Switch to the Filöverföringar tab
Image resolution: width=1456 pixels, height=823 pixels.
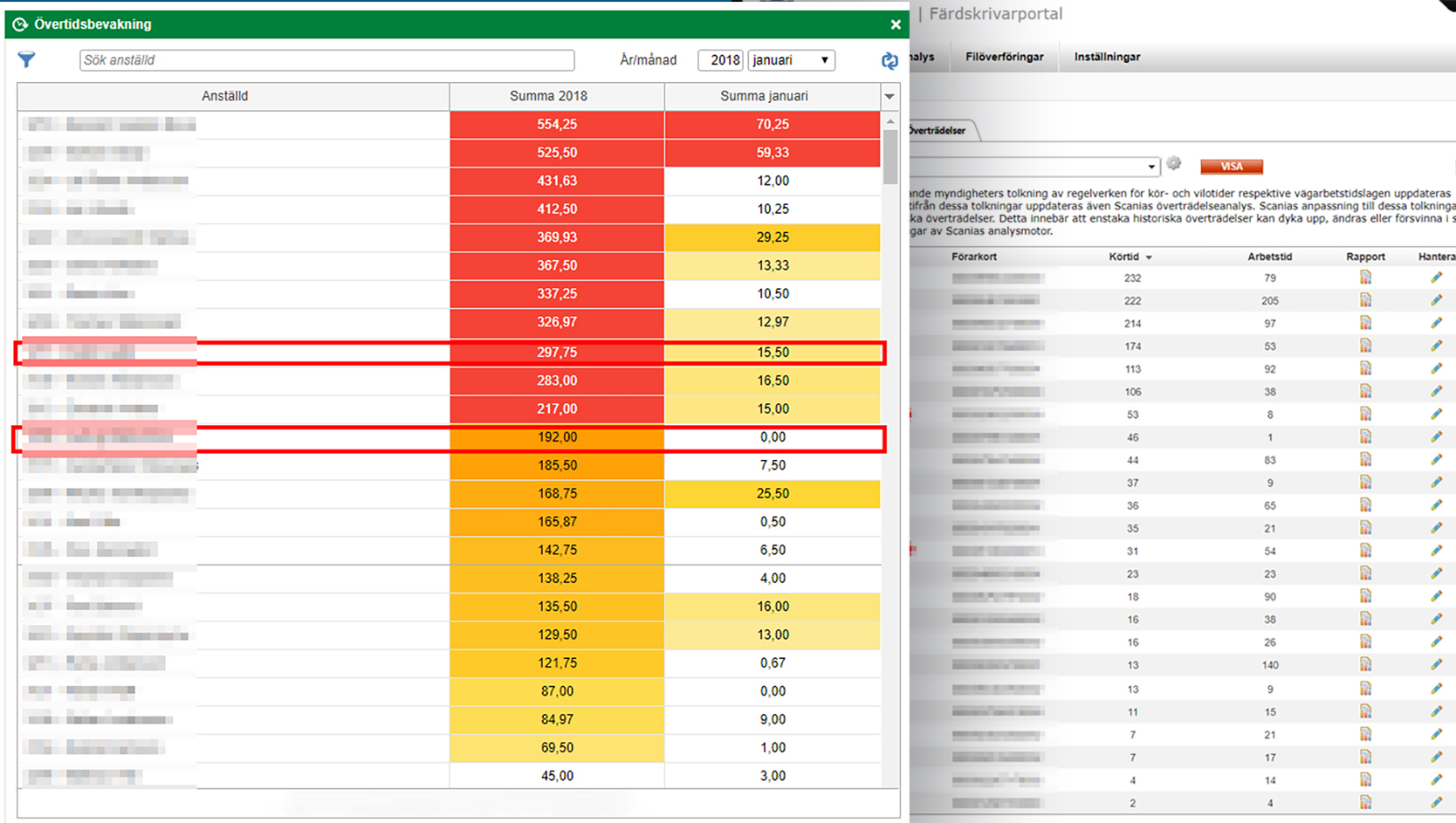[x=1004, y=57]
